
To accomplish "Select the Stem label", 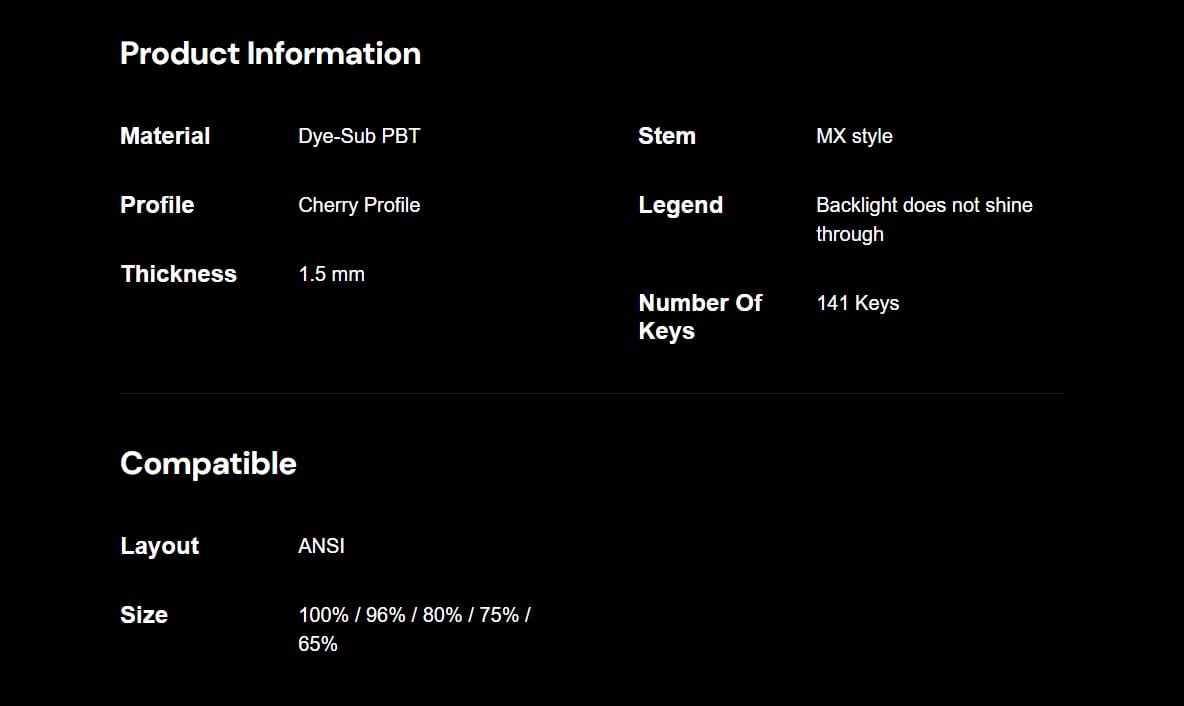I will pyautogui.click(x=667, y=136).
